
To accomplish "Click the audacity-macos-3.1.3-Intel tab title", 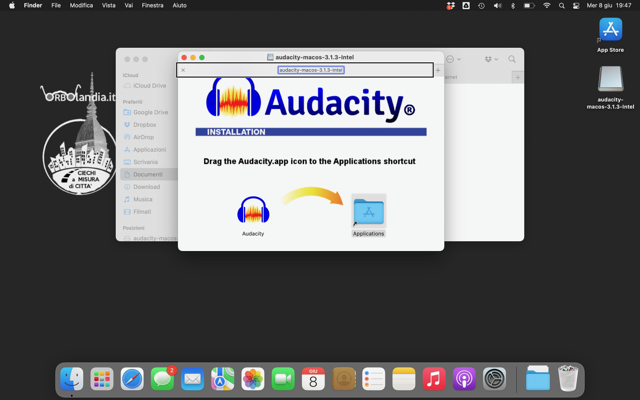I will point(311,70).
